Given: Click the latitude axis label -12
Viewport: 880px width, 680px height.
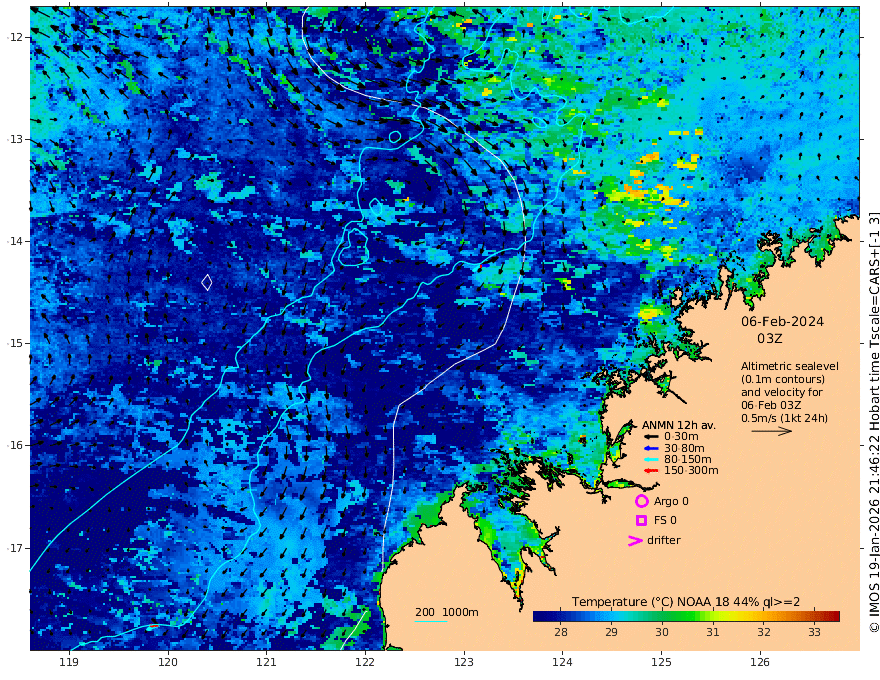Looking at the screenshot, I should [15, 37].
